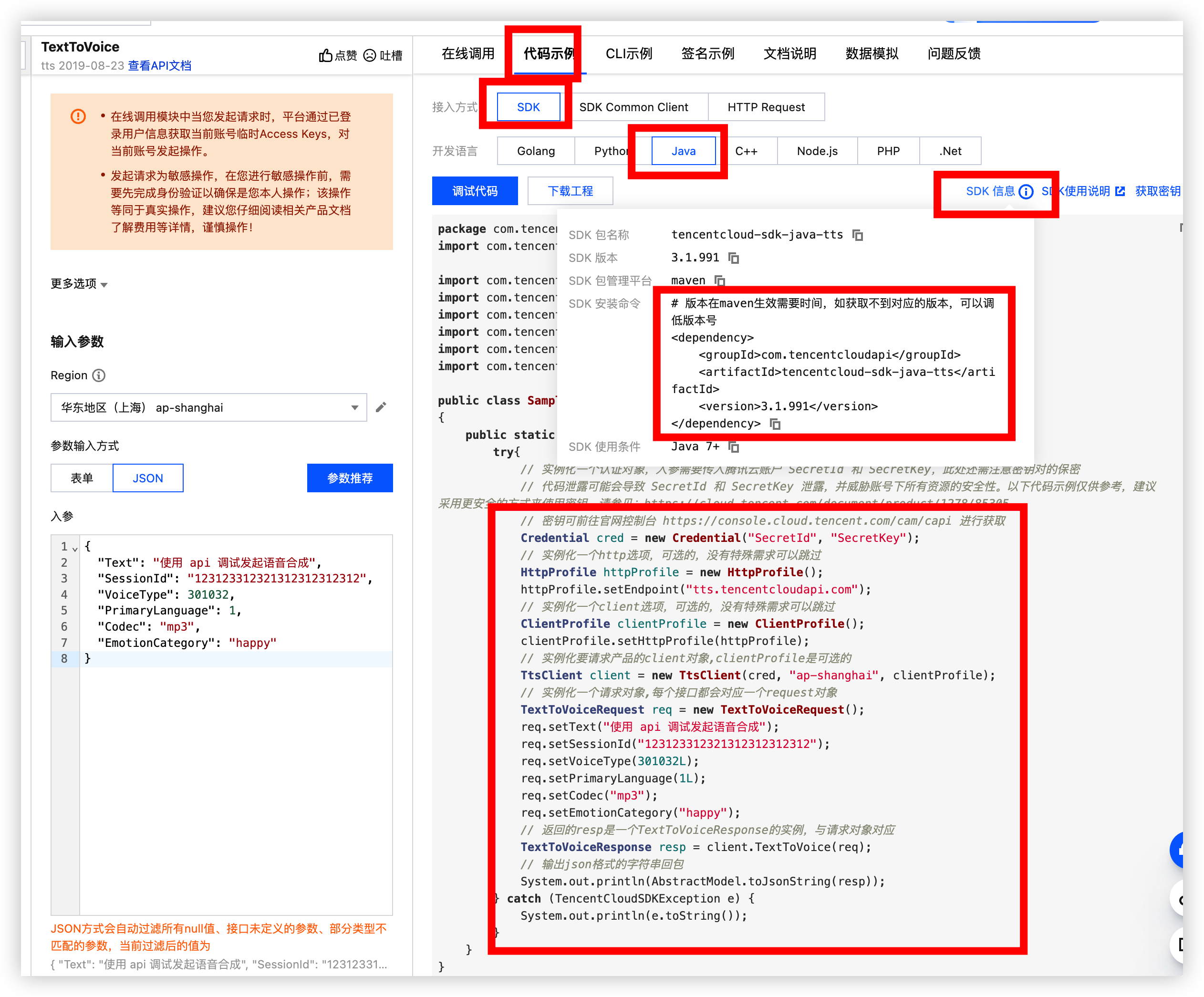This screenshot has width=1204, height=997.
Task: Open the 查看API文档 link
Action: (159, 66)
